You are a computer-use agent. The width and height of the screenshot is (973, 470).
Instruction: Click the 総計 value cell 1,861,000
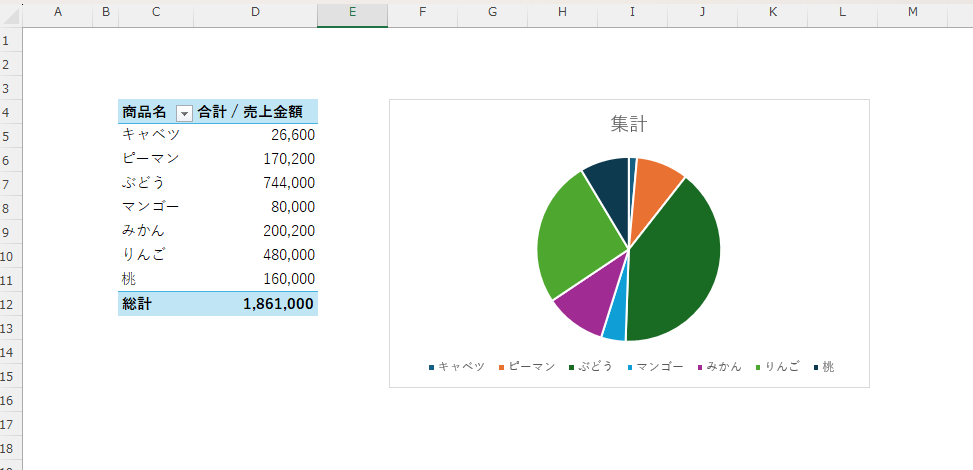click(256, 304)
